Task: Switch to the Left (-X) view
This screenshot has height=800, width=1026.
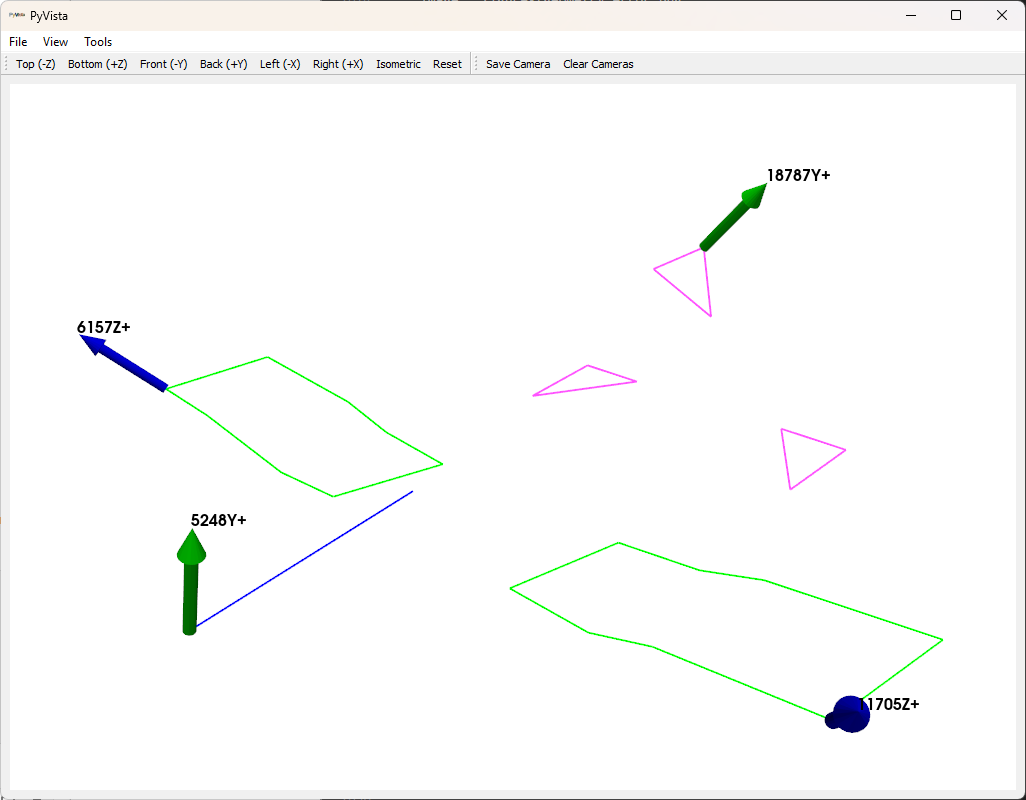Action: pyautogui.click(x=280, y=63)
